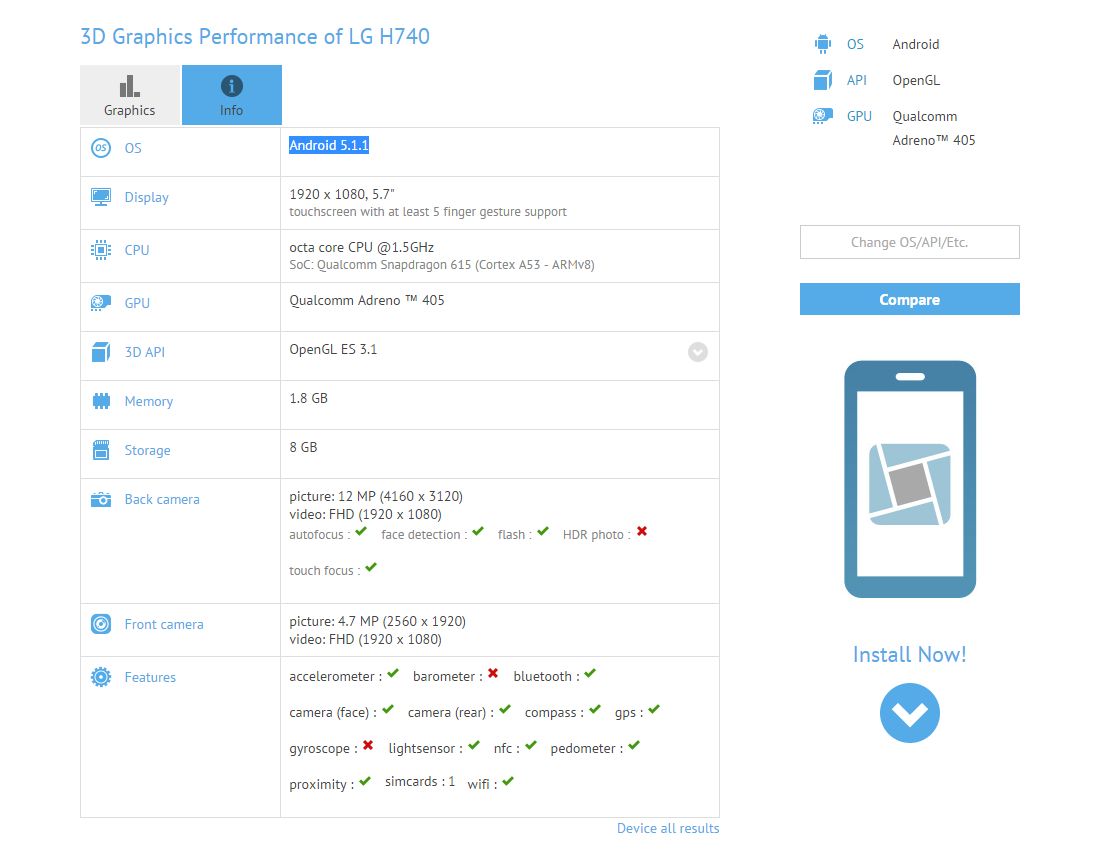Click the SoC: Qualcomm Snapdragon 615 text
The height and width of the screenshot is (855, 1120).
click(441, 265)
